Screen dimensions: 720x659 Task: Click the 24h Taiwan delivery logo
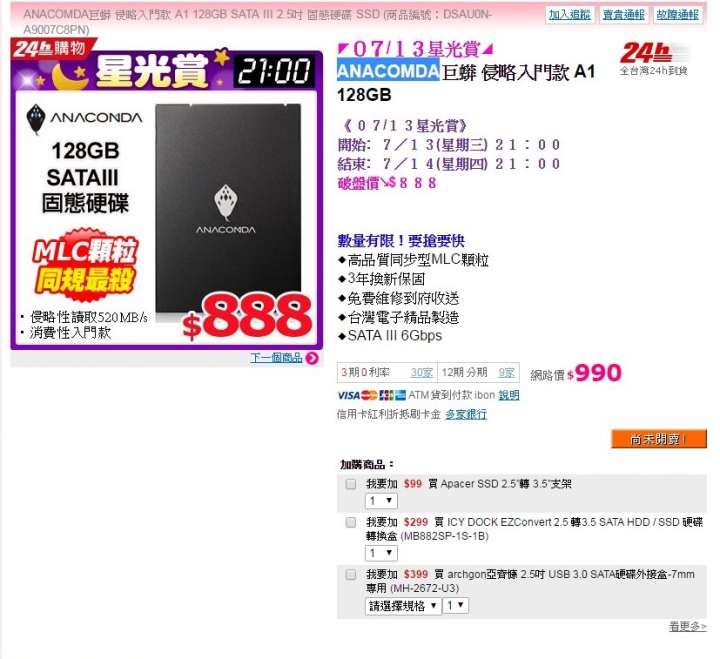pos(654,59)
